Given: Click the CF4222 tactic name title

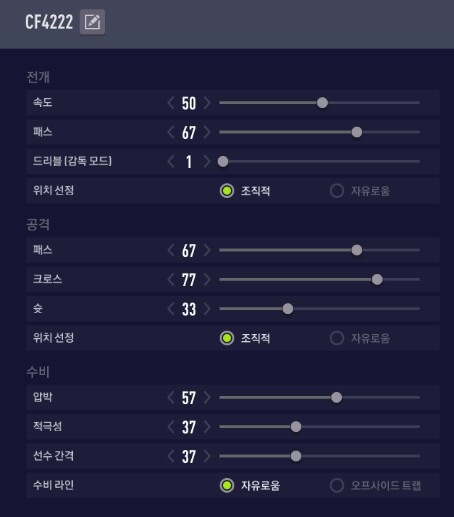Looking at the screenshot, I should pos(49,22).
